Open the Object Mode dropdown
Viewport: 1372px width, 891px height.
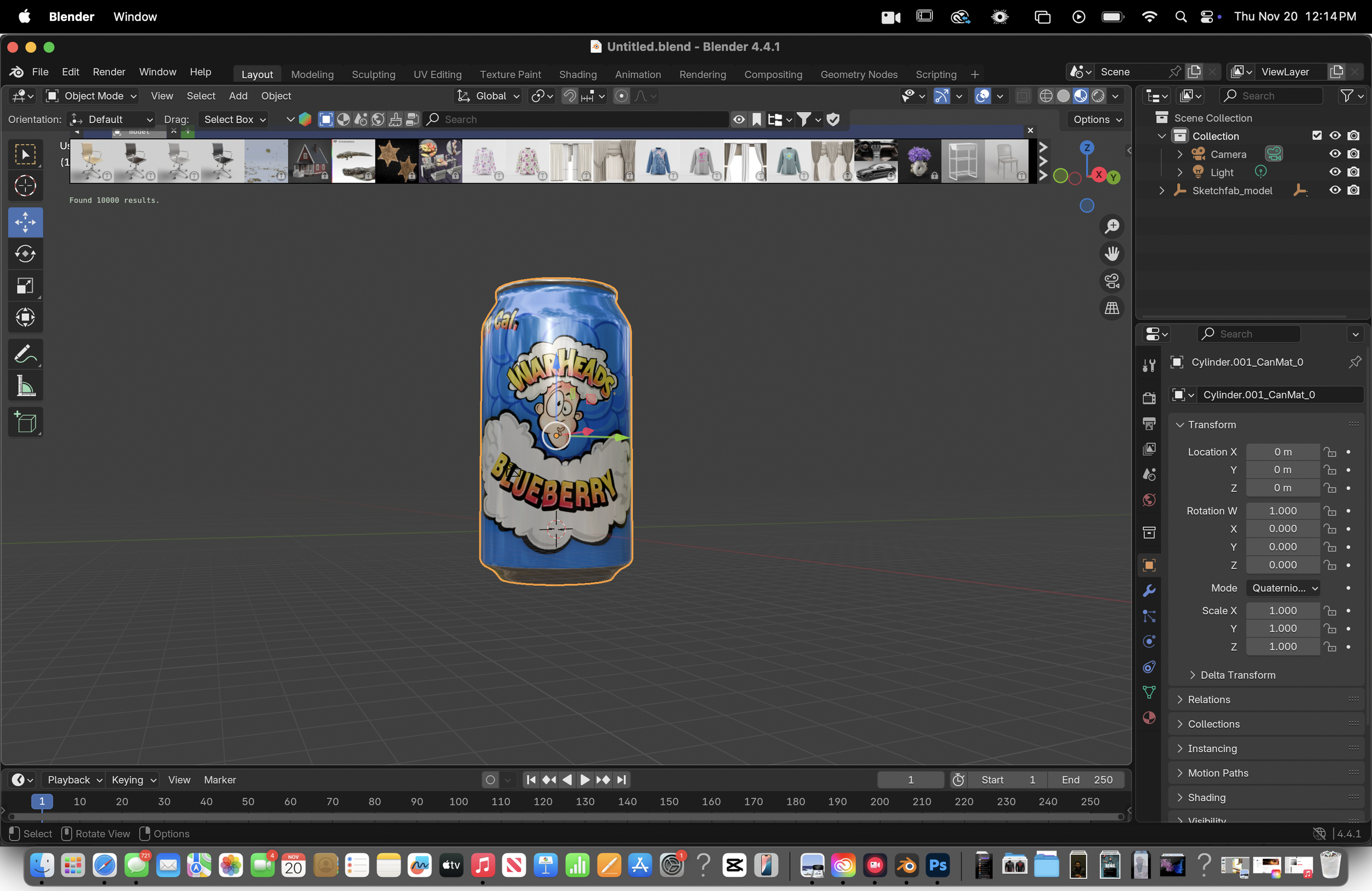91,95
